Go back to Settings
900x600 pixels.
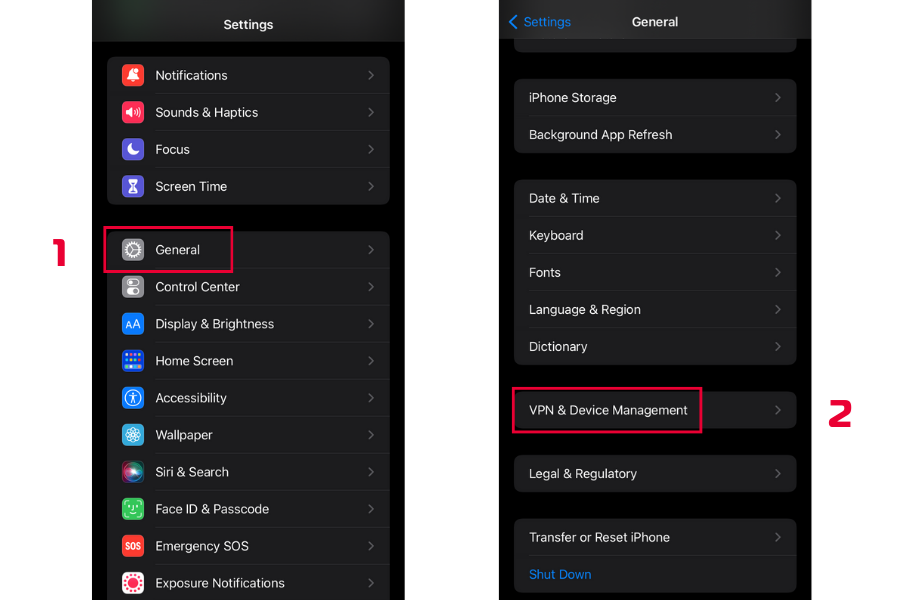click(x=540, y=22)
